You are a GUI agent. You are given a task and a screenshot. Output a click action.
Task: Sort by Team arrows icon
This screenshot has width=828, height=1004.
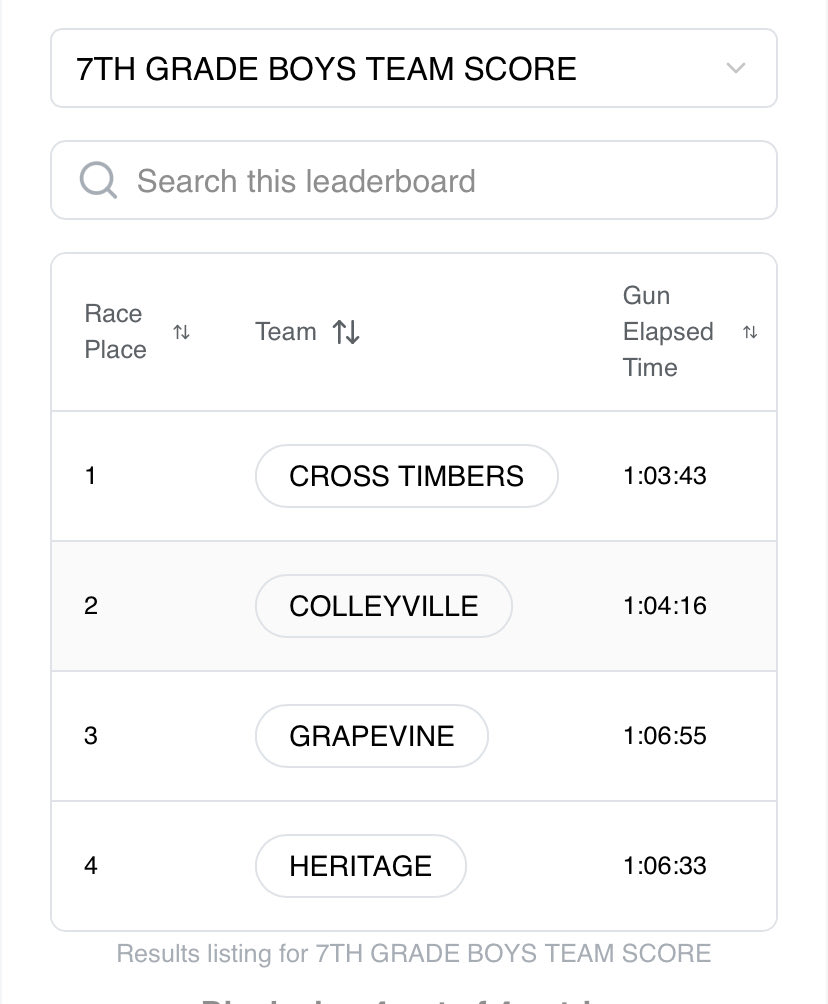point(346,332)
